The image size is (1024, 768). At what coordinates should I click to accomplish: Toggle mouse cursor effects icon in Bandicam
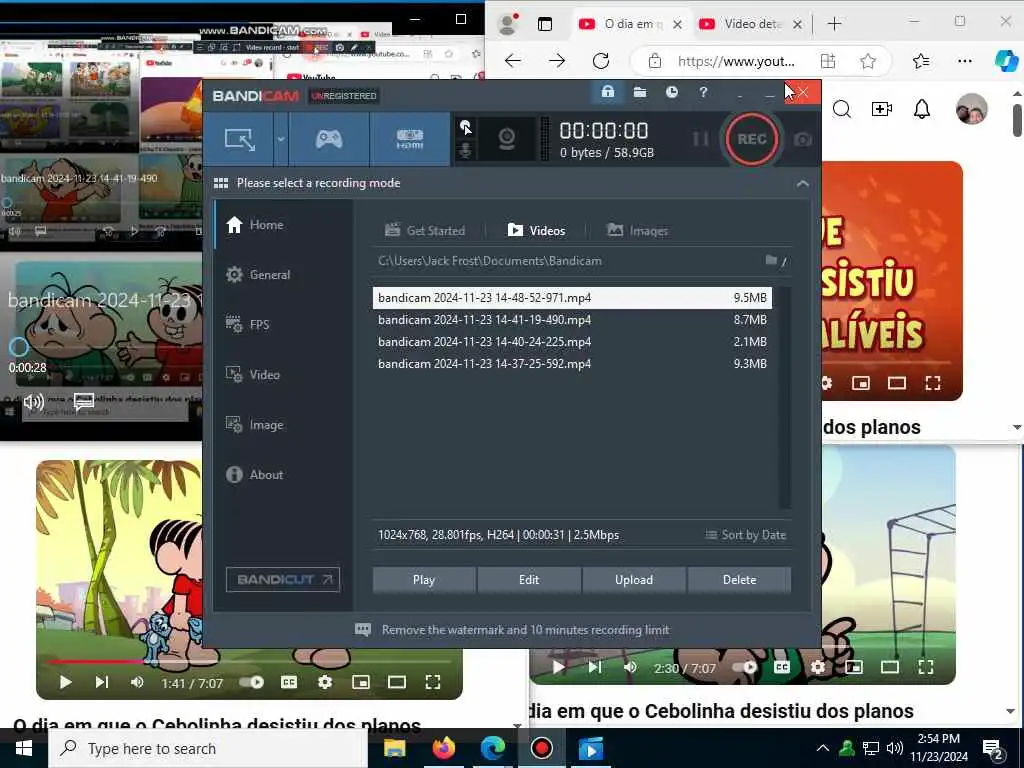click(x=466, y=127)
